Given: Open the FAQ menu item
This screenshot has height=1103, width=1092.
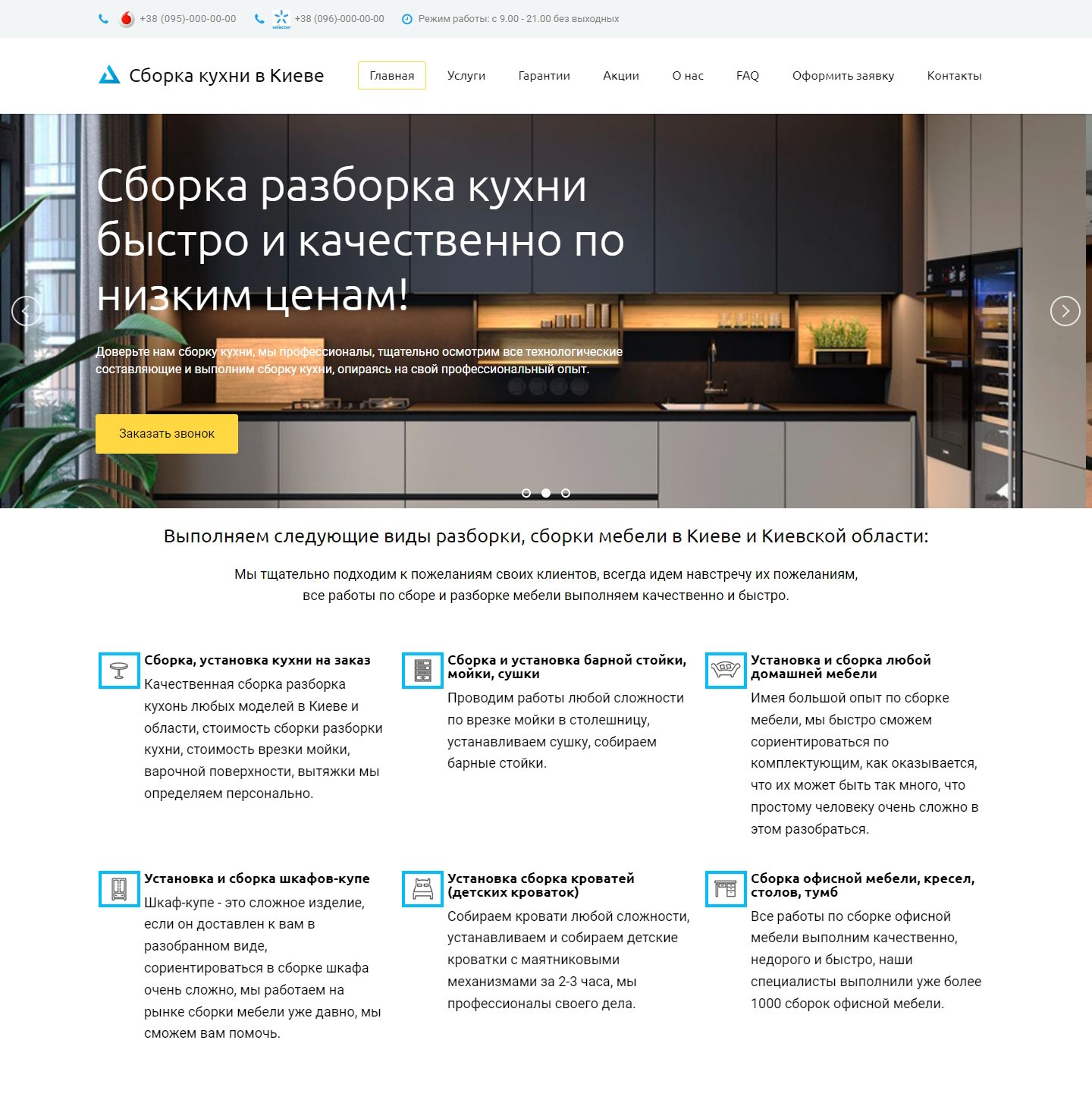Looking at the screenshot, I should 748,76.
